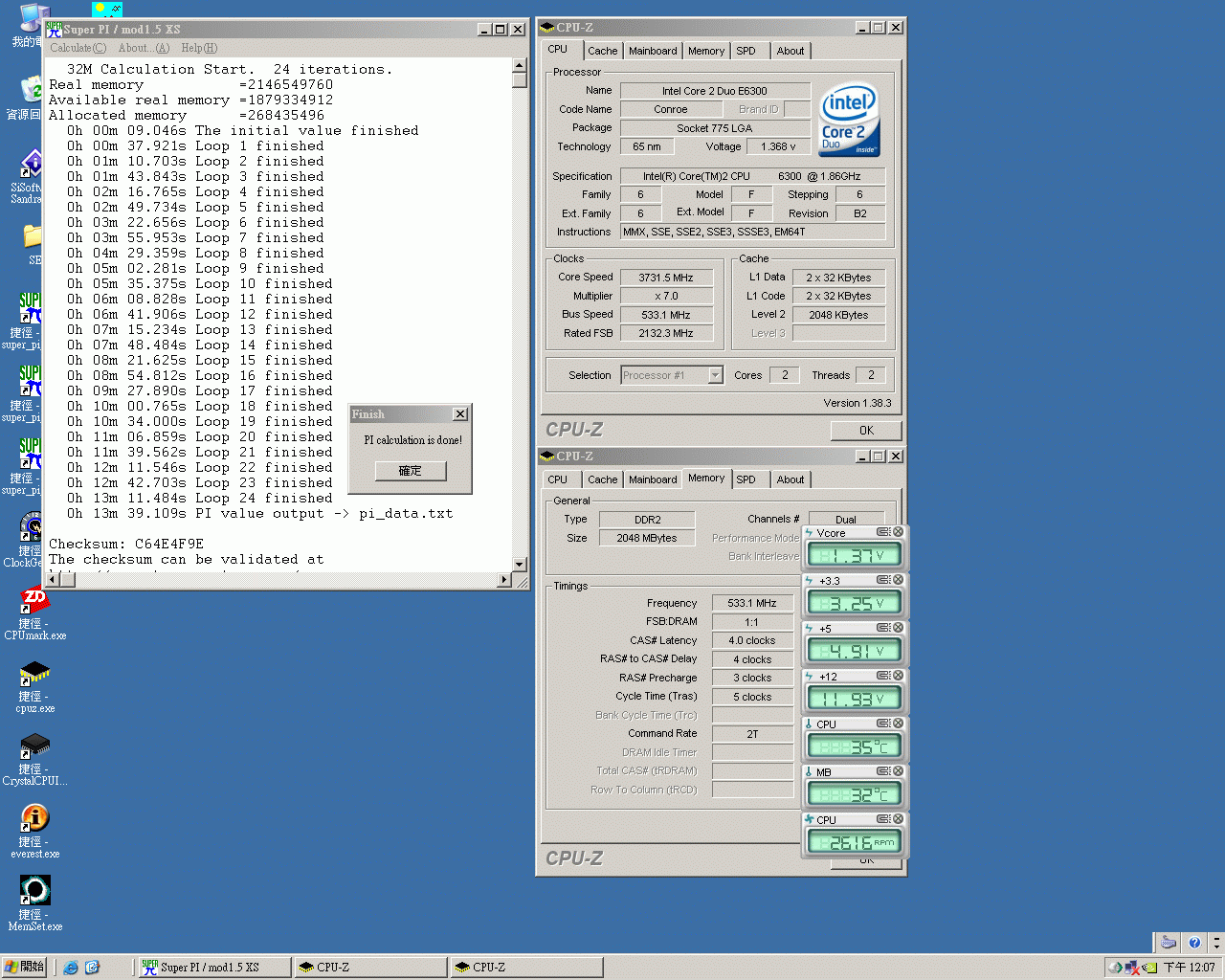The height and width of the screenshot is (980, 1225).
Task: Click the Command Rate 2T value
Action: click(x=752, y=734)
